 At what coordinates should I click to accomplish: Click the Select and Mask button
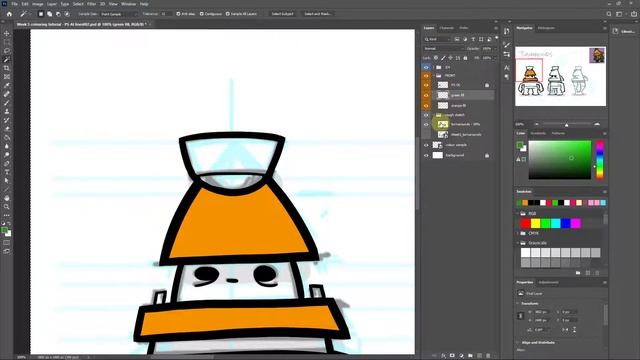point(318,14)
